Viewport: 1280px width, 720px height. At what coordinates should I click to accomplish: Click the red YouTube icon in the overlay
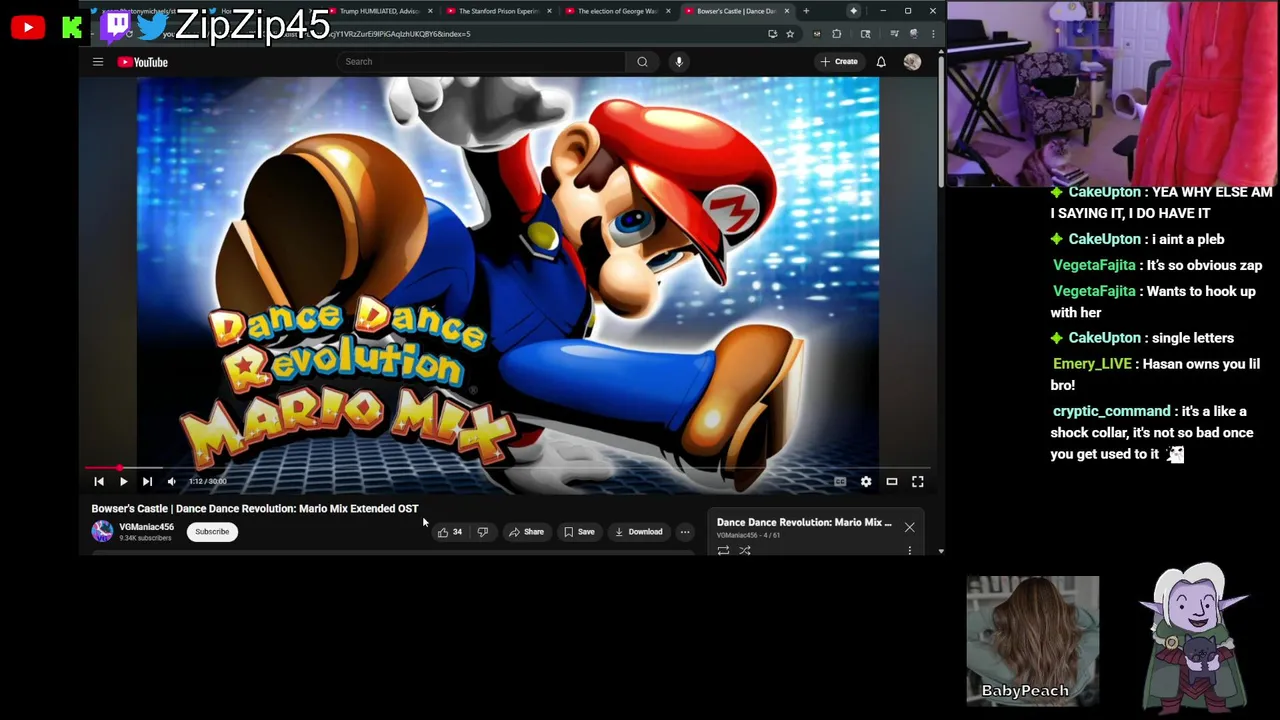pos(27,27)
